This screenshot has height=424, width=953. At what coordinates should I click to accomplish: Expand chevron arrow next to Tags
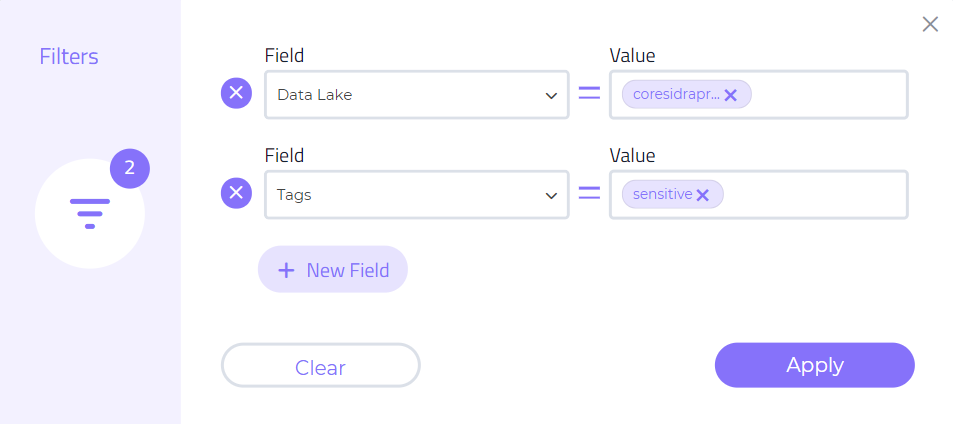click(x=551, y=196)
